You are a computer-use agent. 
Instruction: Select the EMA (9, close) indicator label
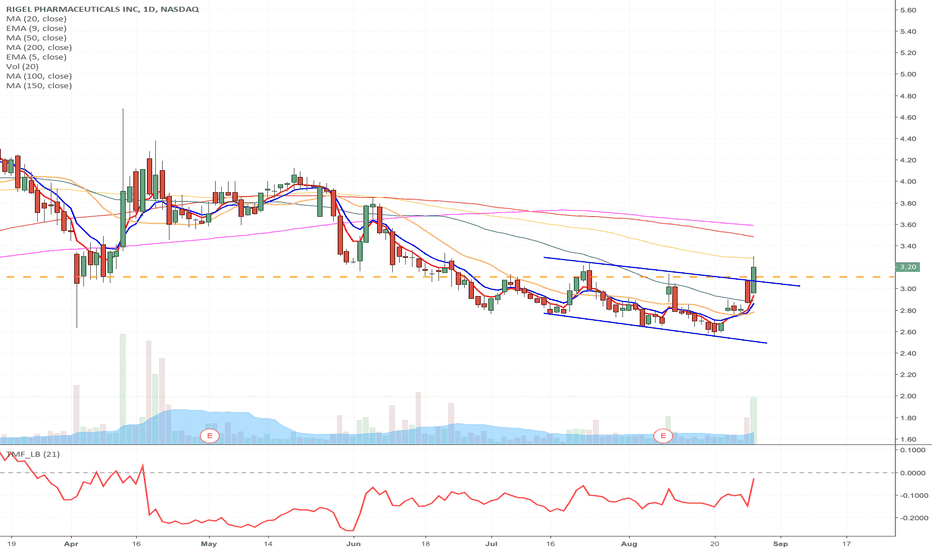(36, 28)
